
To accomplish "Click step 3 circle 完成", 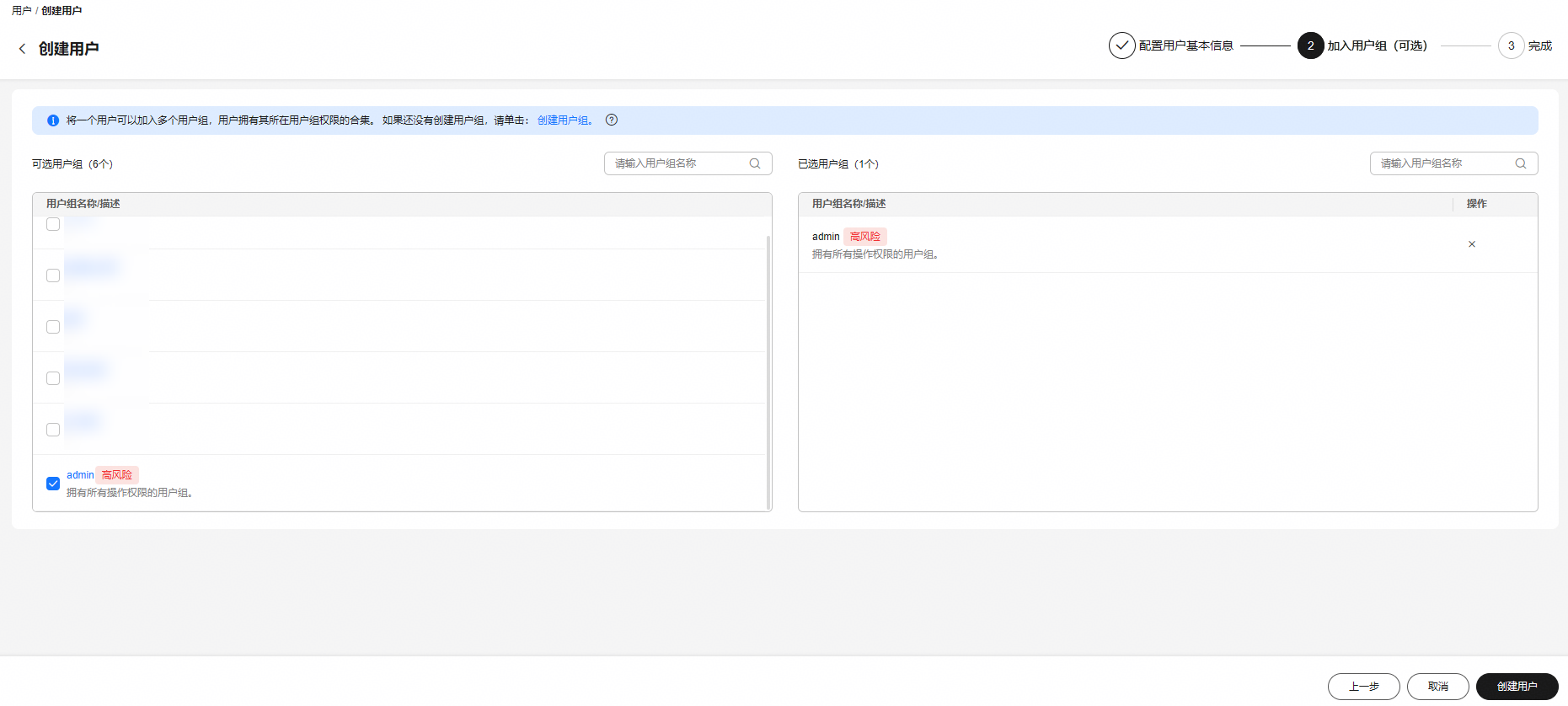I will 1511,45.
